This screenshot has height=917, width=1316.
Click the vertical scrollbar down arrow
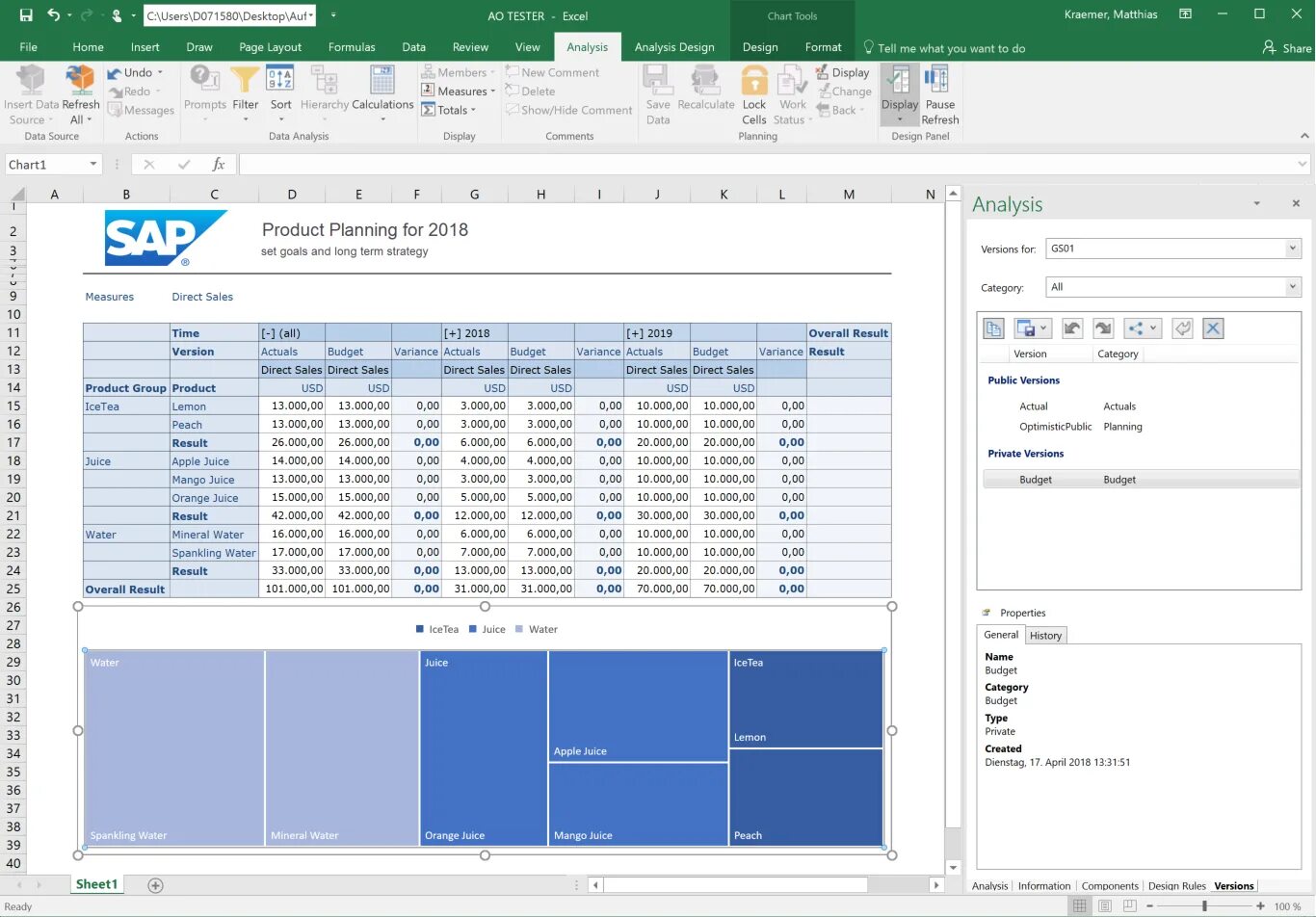[x=953, y=867]
